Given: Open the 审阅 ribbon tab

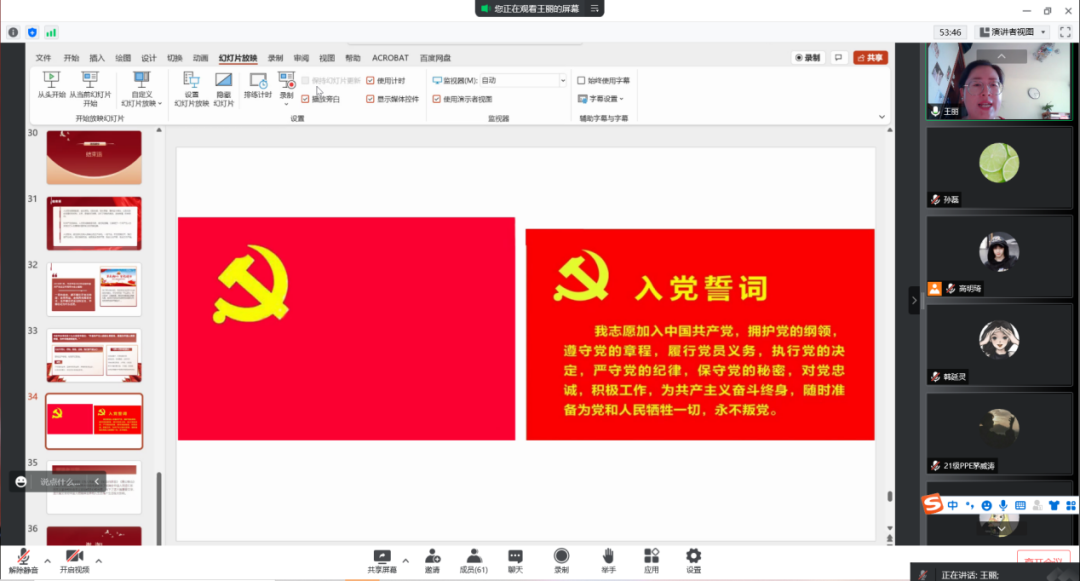Looking at the screenshot, I should tap(301, 58).
